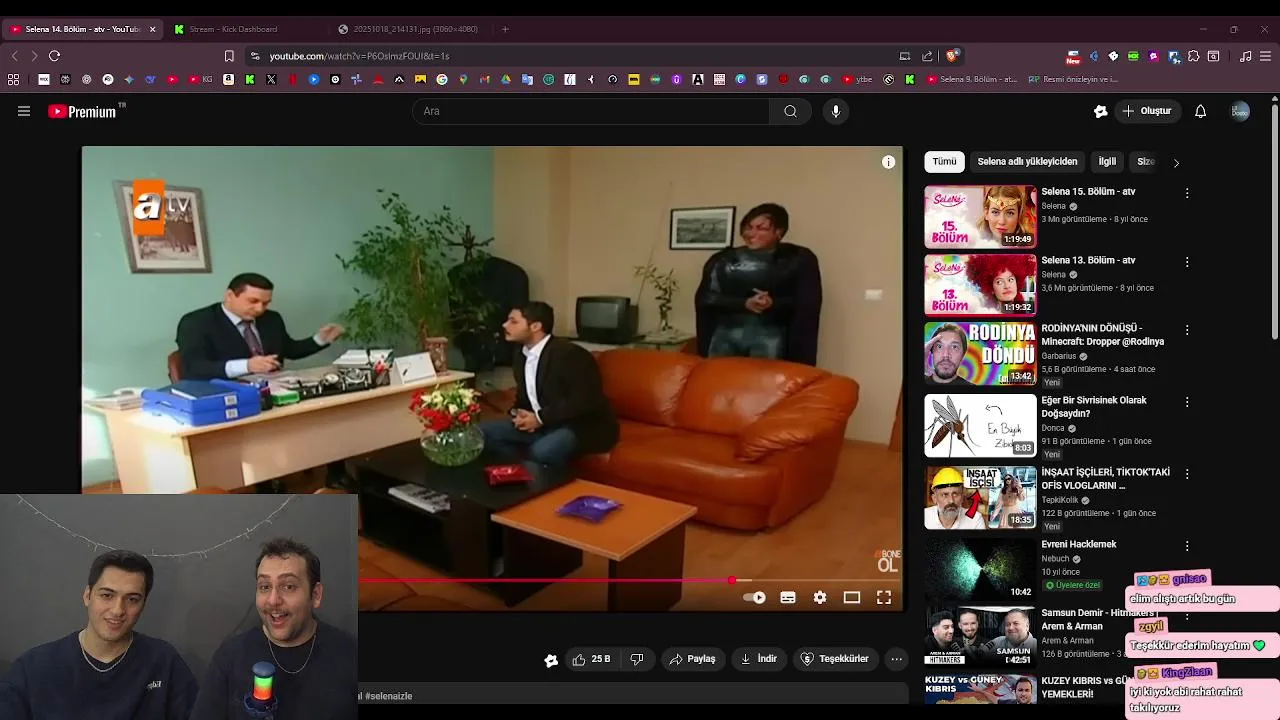The height and width of the screenshot is (720, 1280).
Task: Start voice search with microphone icon
Action: (x=836, y=111)
